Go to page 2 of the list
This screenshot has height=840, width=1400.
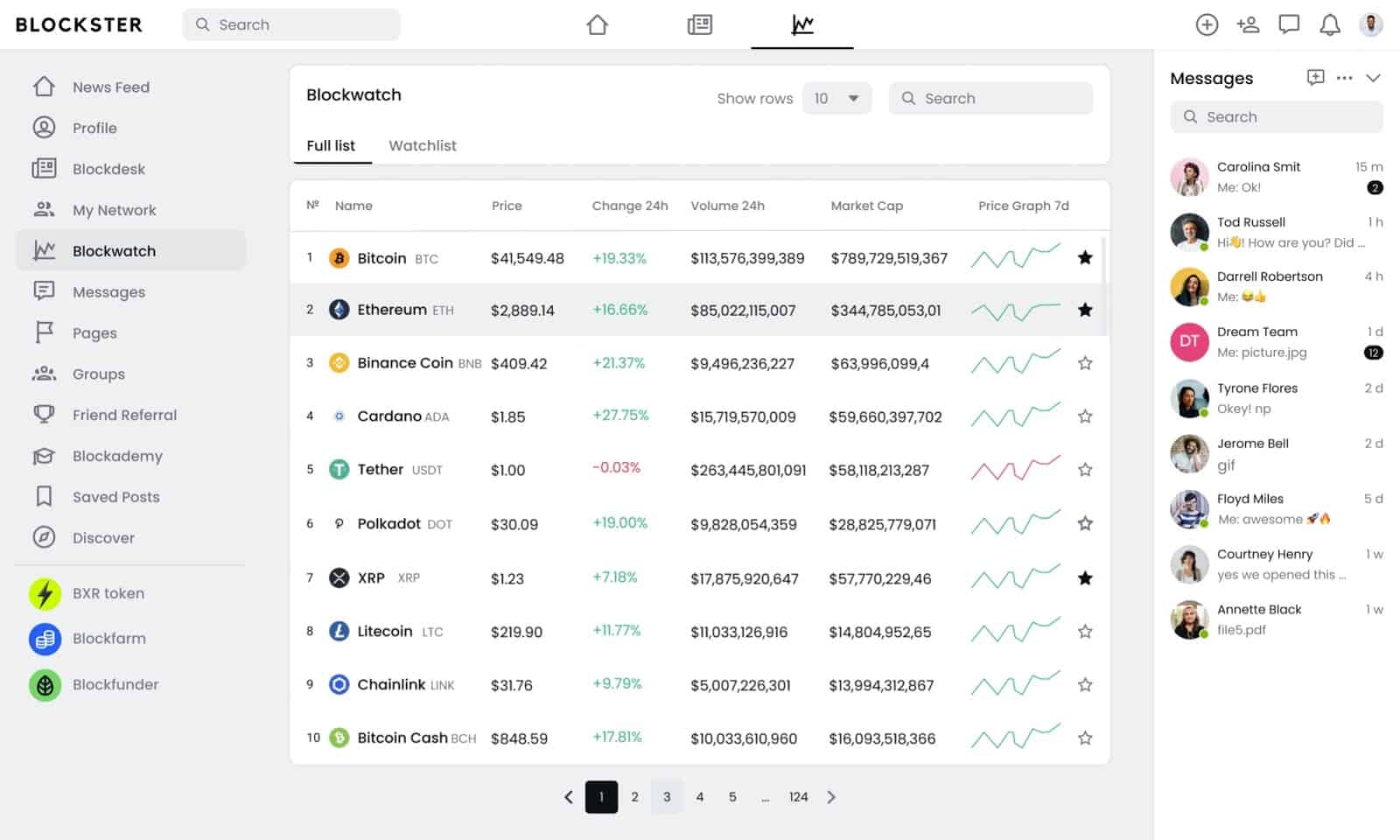pos(634,797)
